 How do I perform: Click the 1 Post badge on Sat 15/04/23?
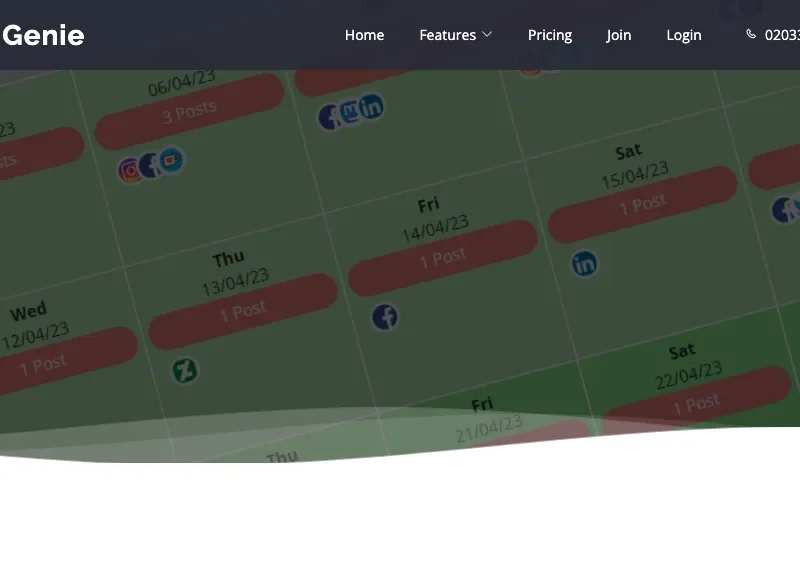(x=642, y=204)
